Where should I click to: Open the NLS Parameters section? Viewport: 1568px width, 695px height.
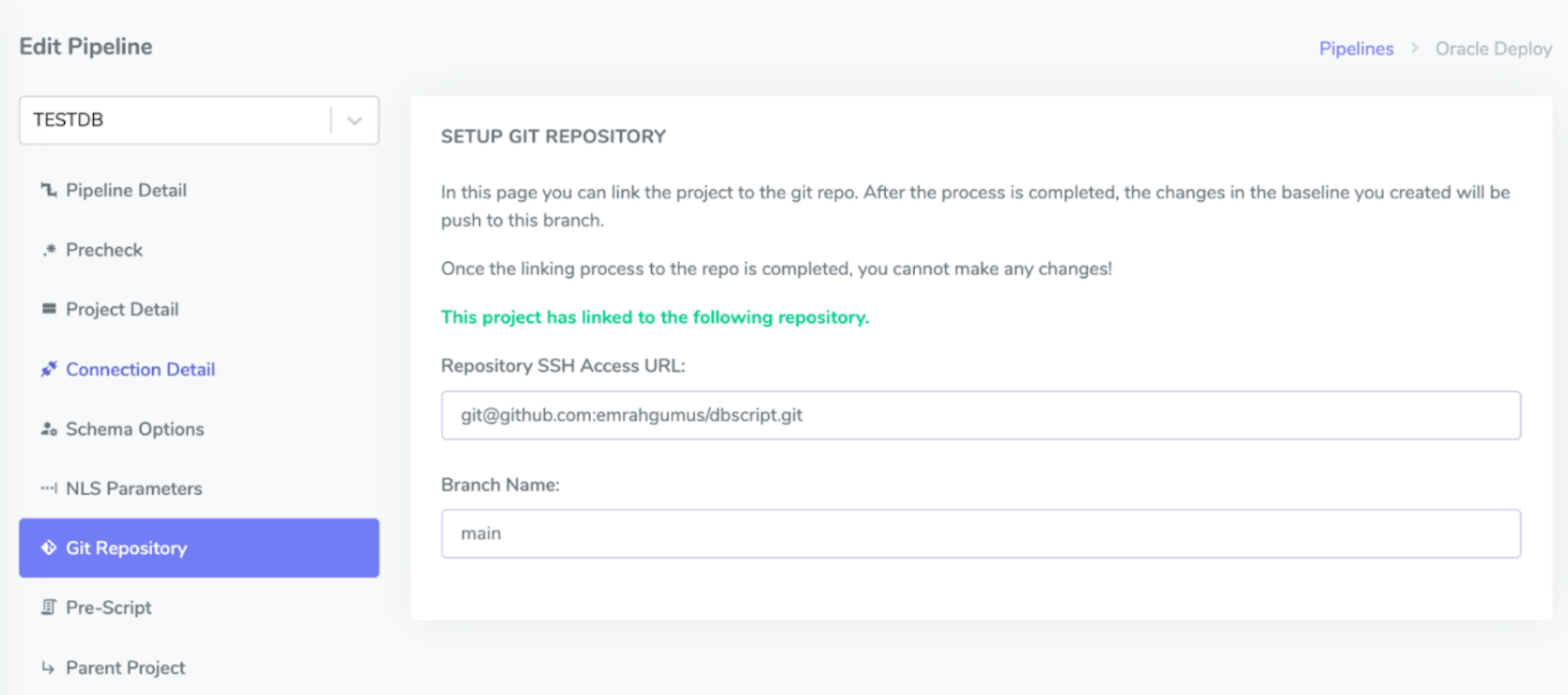tap(133, 488)
